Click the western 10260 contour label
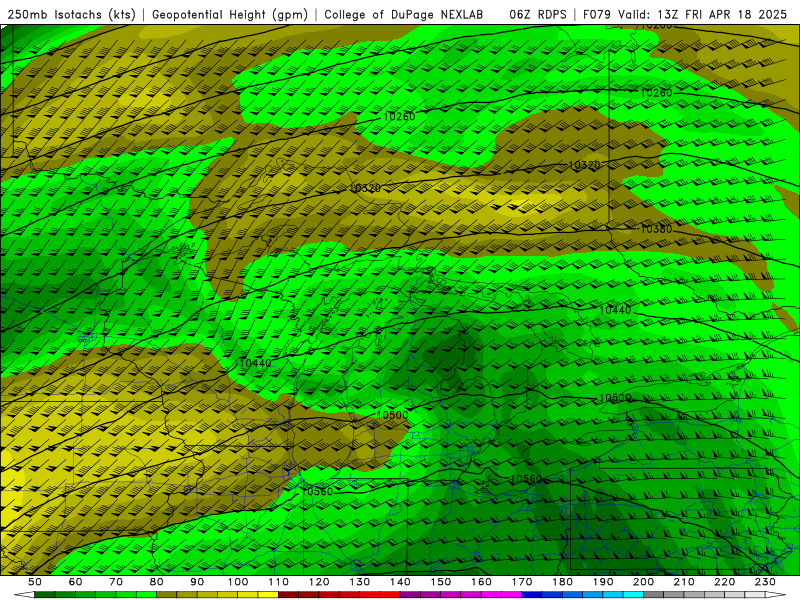 tap(399, 117)
